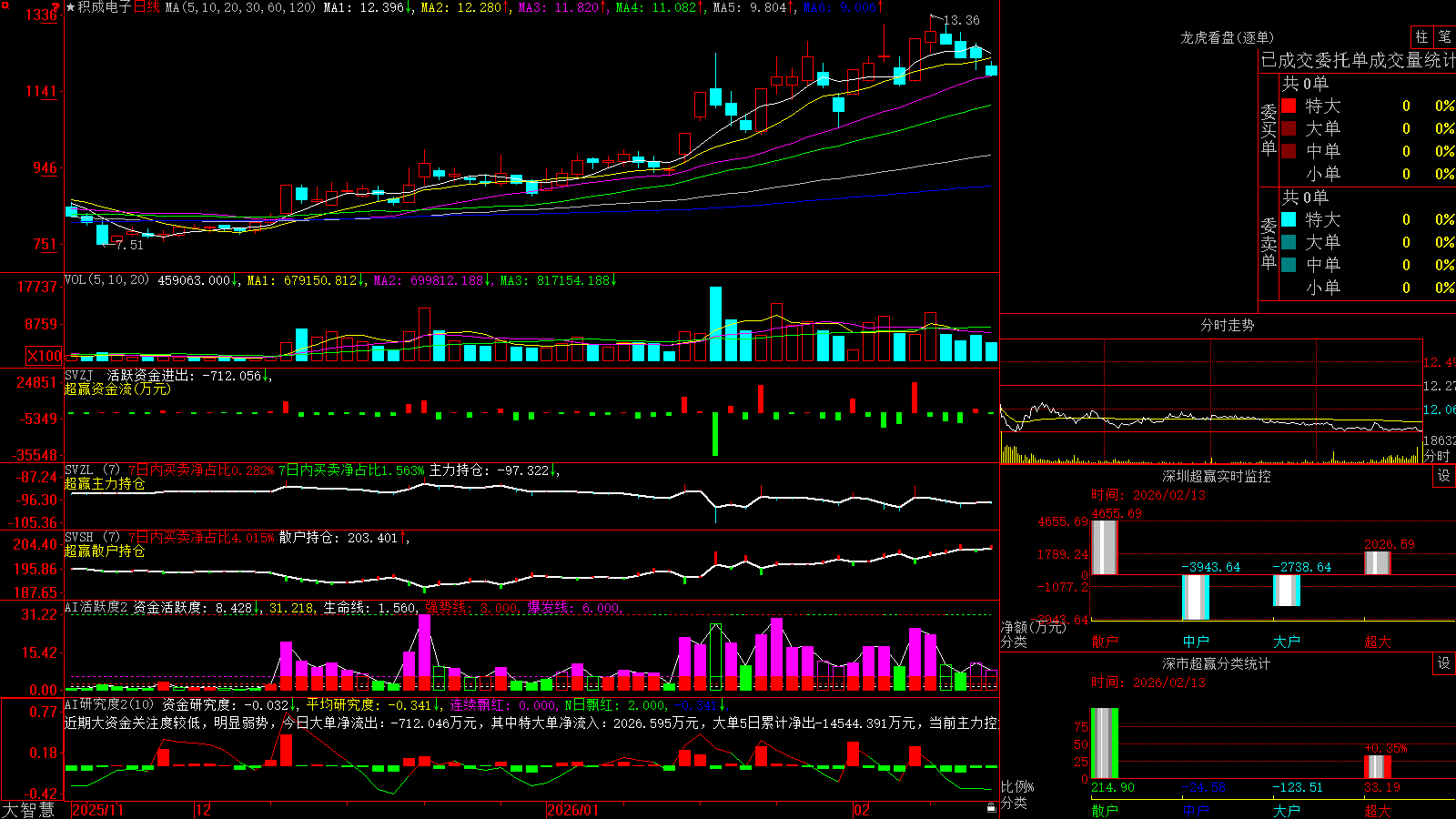Click the 散户 bar in 实时监控 chart
Image resolution: width=1456 pixels, height=819 pixels.
(x=1105, y=547)
